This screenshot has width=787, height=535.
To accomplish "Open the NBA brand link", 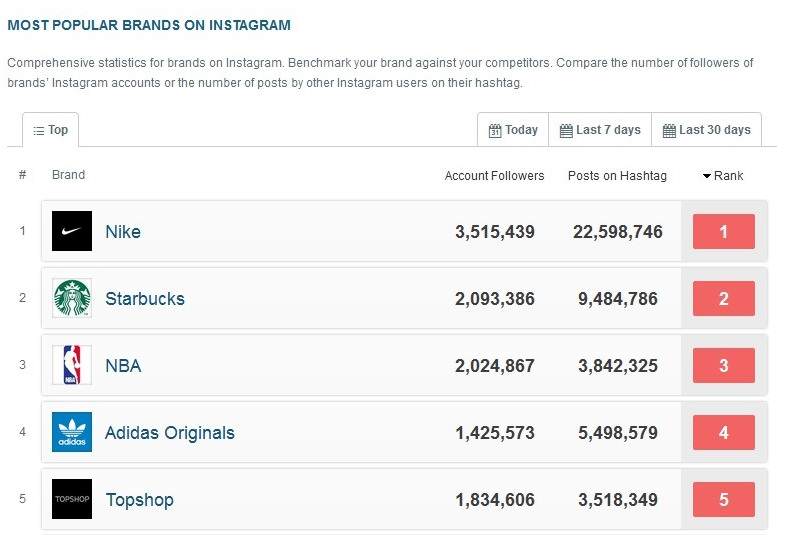I will pos(123,366).
